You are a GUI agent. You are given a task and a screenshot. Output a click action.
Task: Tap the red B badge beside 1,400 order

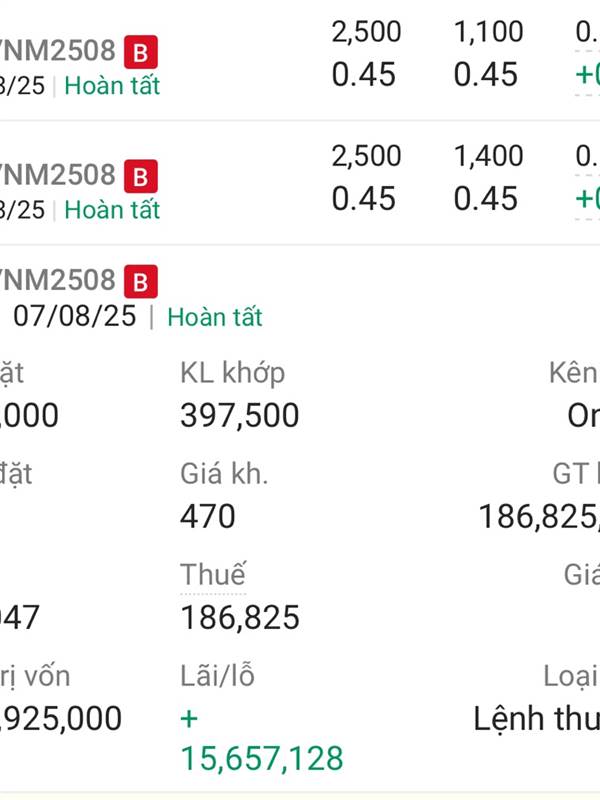pos(141,177)
